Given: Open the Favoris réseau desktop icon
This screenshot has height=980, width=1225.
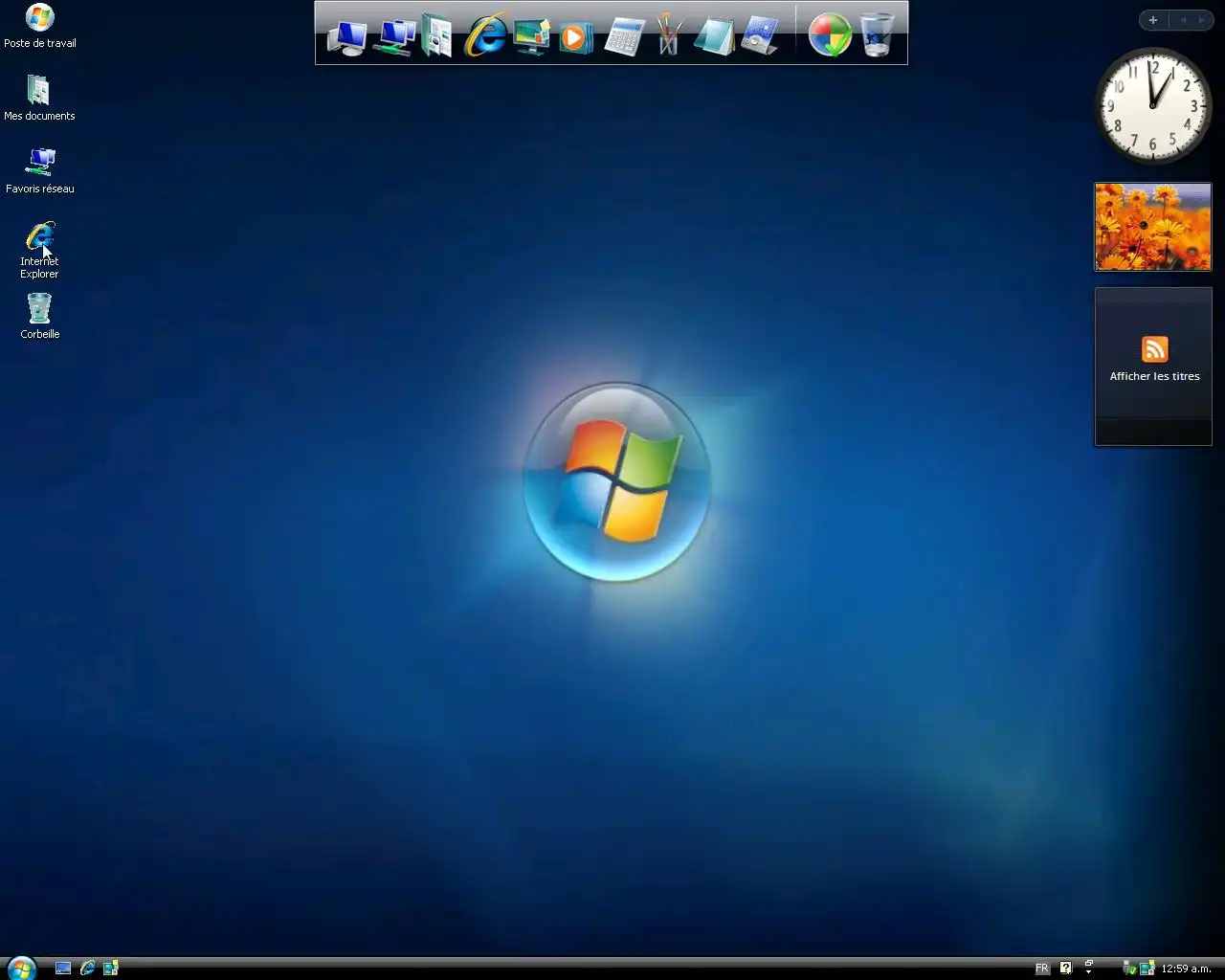Looking at the screenshot, I should [x=39, y=171].
